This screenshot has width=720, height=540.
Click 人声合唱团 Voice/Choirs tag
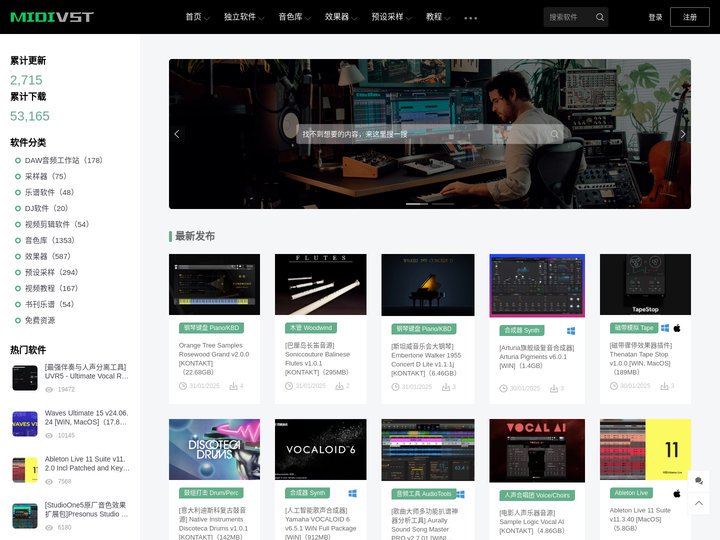pyautogui.click(x=537, y=495)
